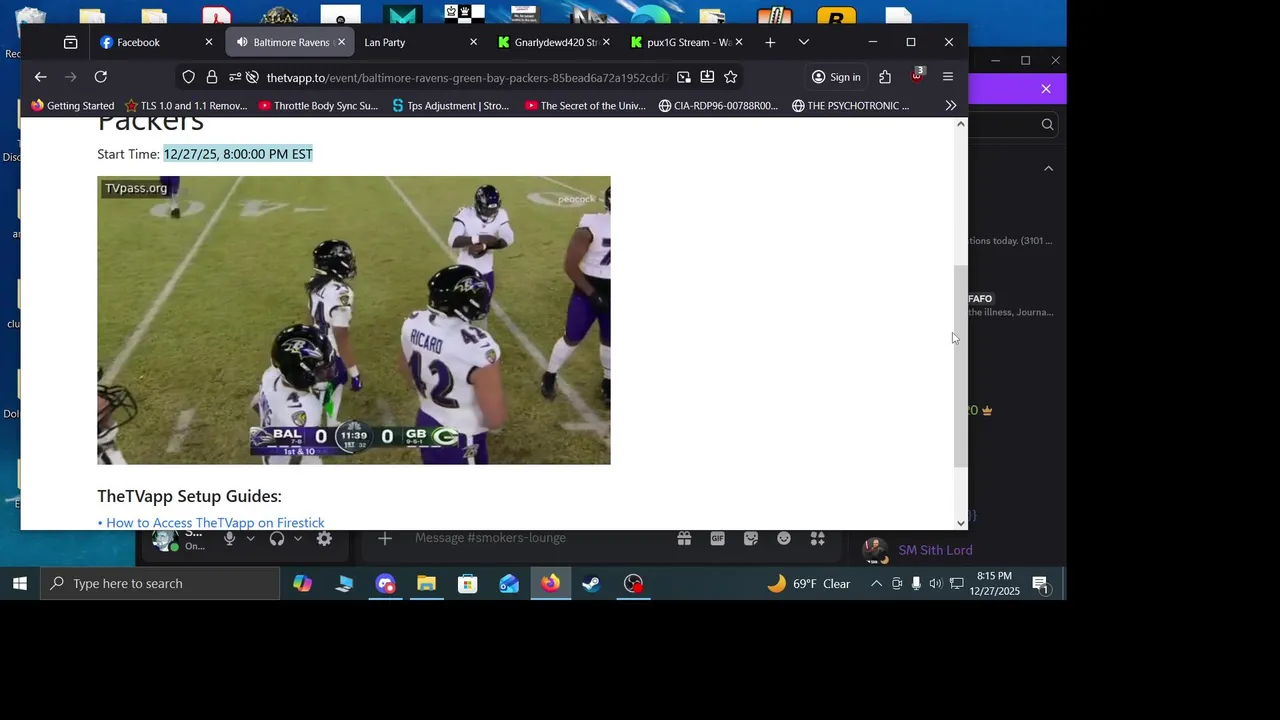Click the browser page vertical scrollbar thumb
The image size is (1280, 720).
click(961, 366)
